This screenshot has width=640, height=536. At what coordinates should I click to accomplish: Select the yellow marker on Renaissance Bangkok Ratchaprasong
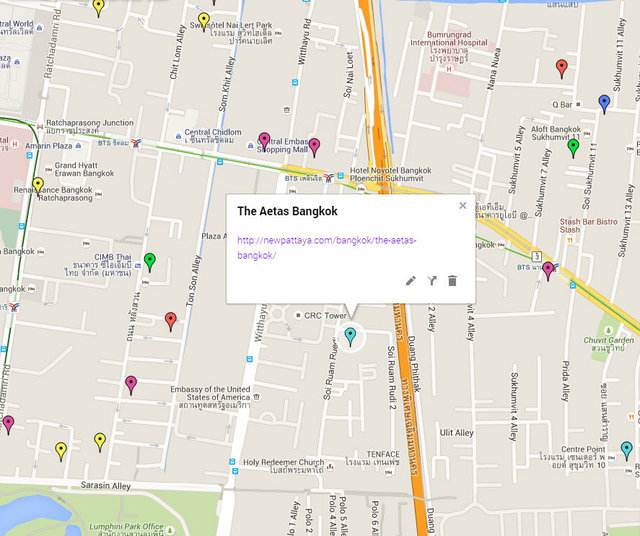[38, 186]
